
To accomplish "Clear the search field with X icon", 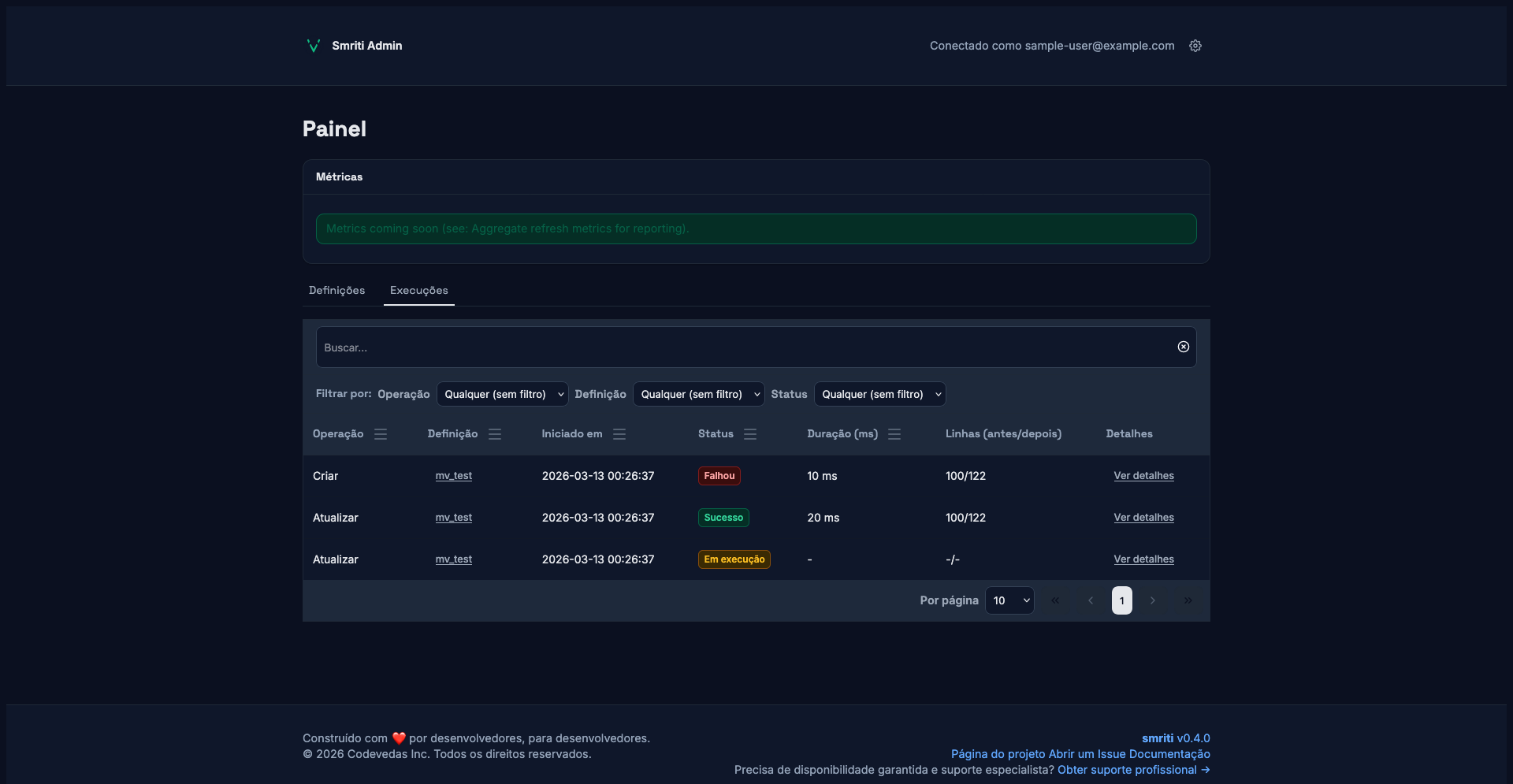I will click(x=1183, y=347).
